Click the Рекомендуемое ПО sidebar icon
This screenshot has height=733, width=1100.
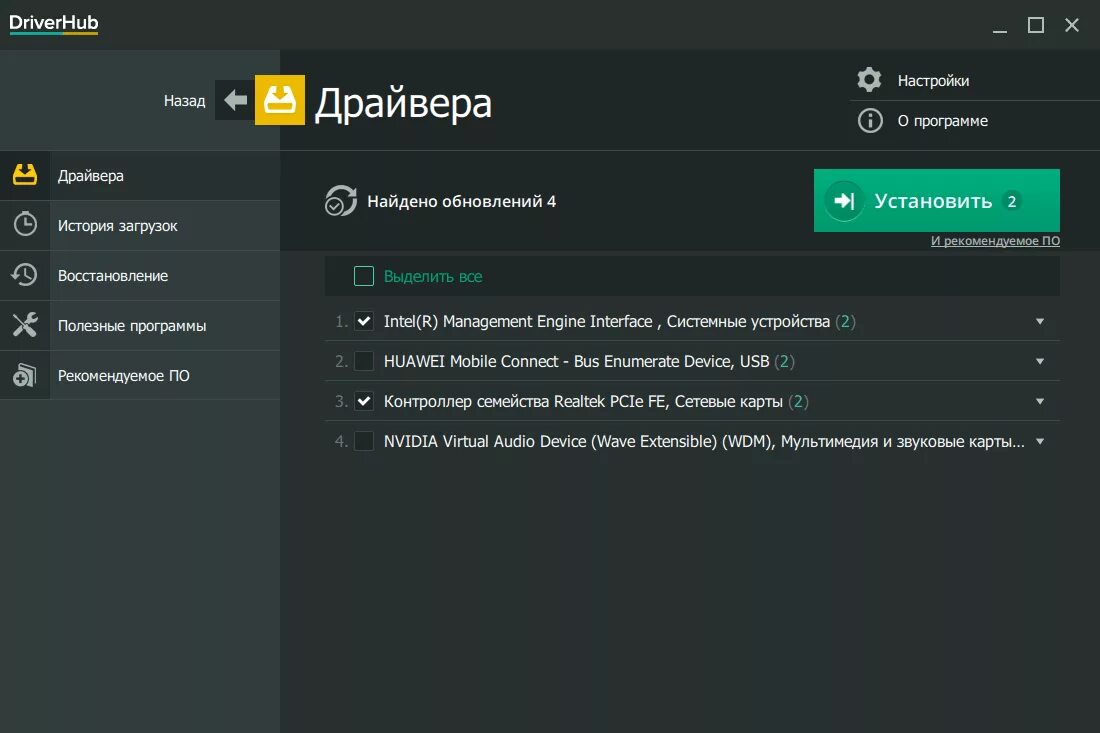tap(25, 376)
